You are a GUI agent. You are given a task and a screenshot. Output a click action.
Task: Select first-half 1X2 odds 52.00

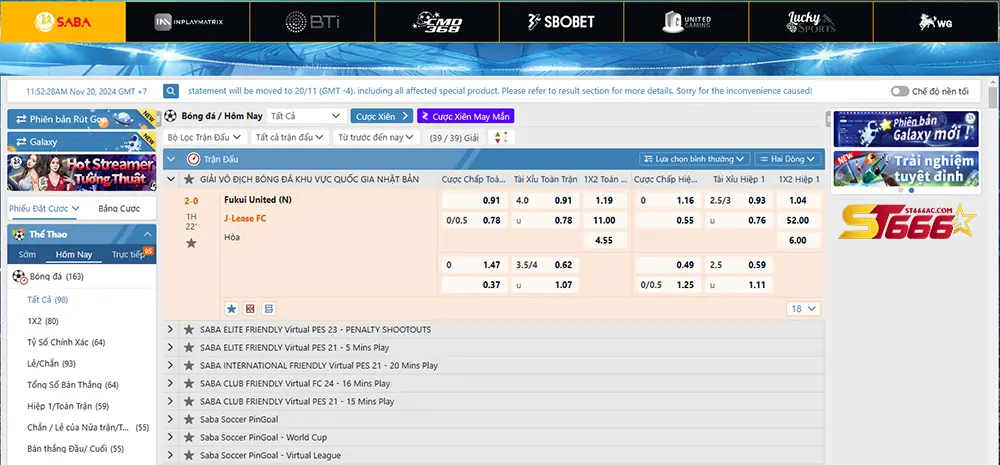tap(798, 221)
